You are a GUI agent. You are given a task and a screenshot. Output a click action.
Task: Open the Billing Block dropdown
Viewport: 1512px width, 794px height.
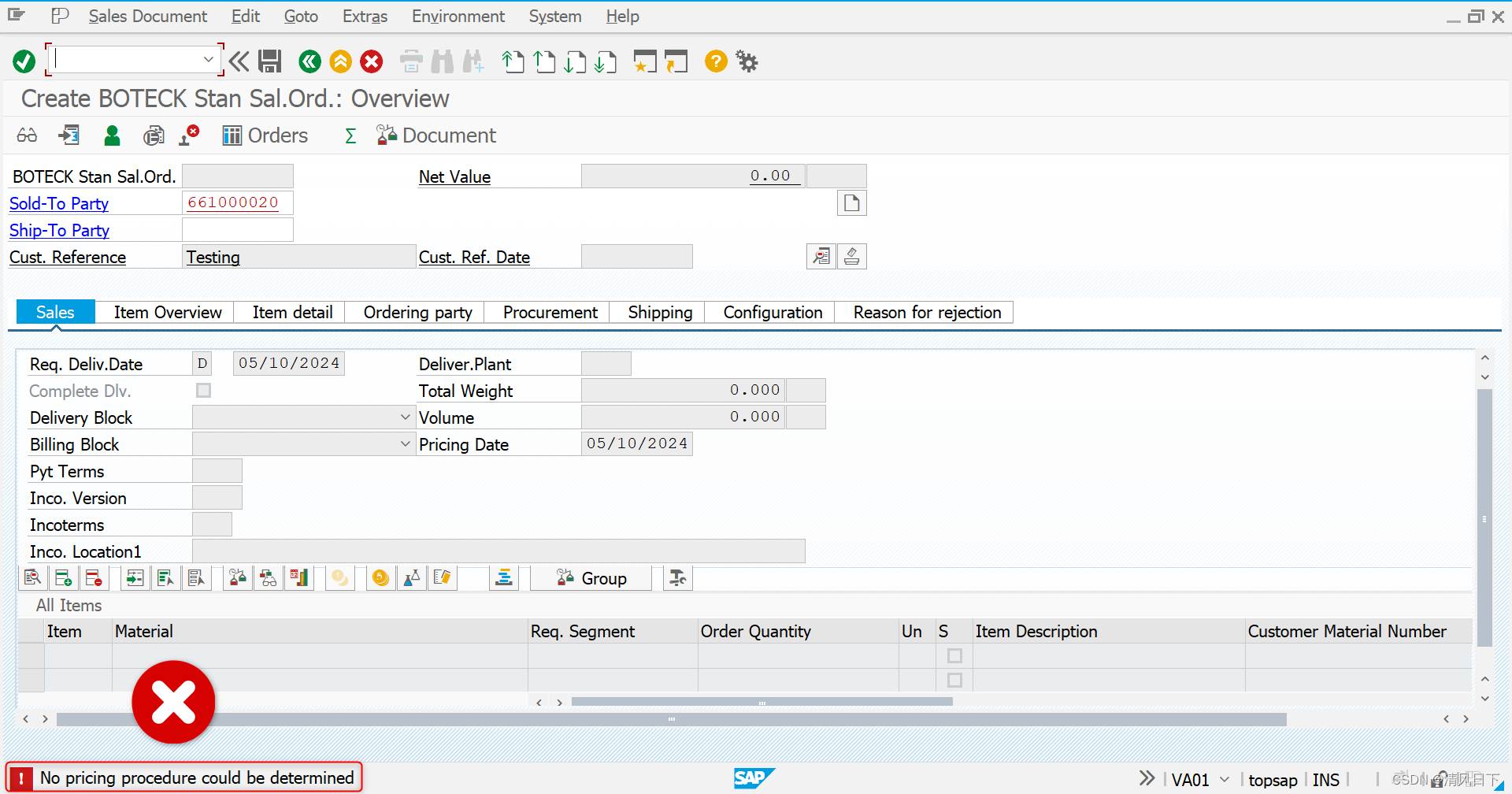pyautogui.click(x=405, y=444)
